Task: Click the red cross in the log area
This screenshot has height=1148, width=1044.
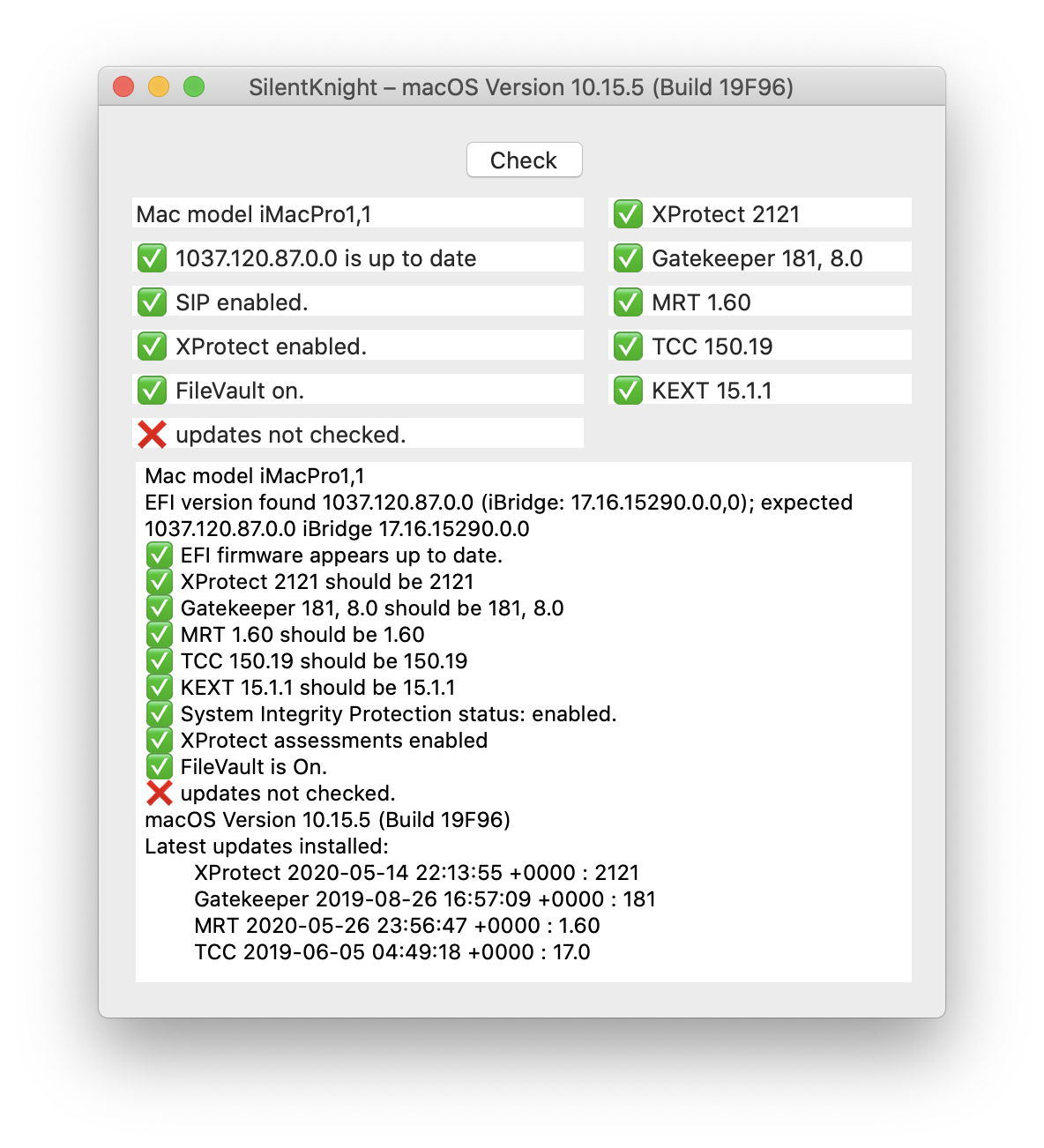Action: click(159, 794)
